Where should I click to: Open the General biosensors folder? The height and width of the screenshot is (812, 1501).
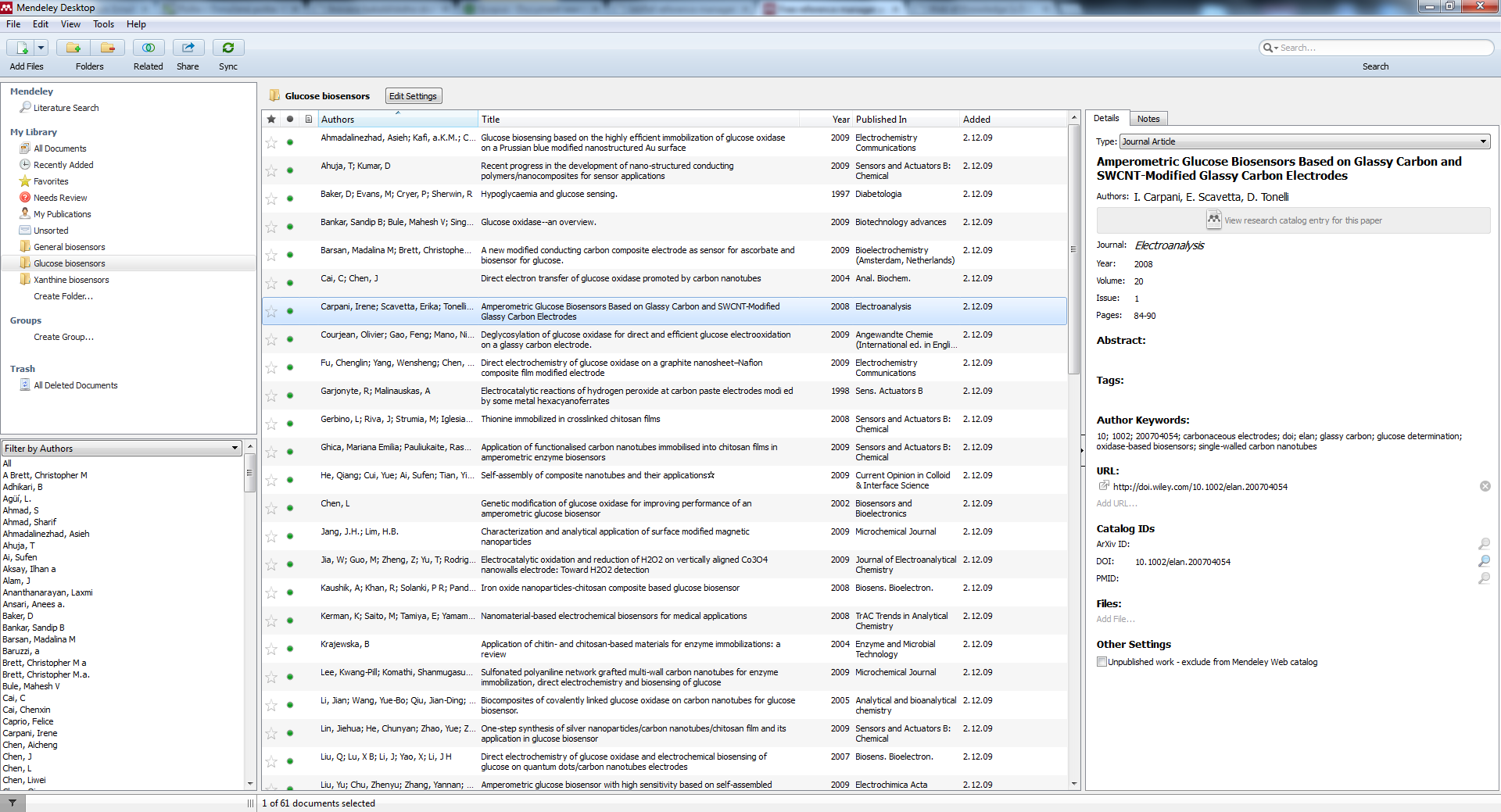pos(69,247)
